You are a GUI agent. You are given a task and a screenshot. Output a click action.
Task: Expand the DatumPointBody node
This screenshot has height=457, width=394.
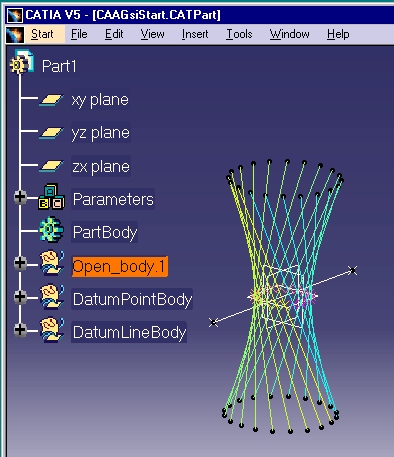click(20, 296)
